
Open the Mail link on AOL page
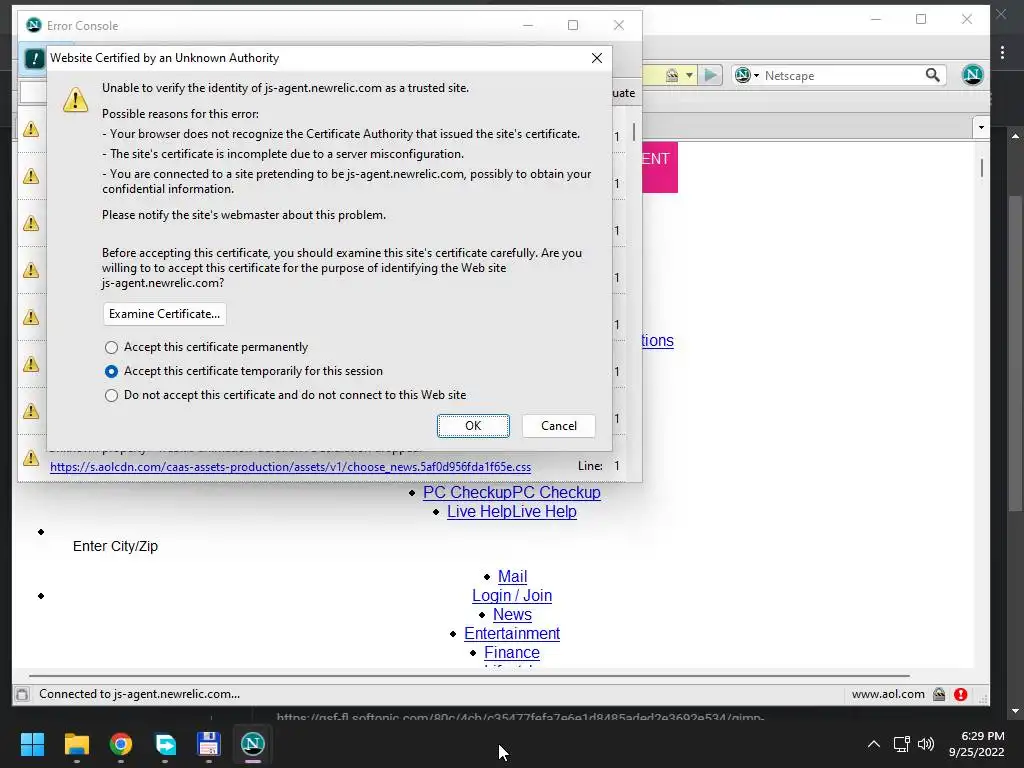[512, 577]
